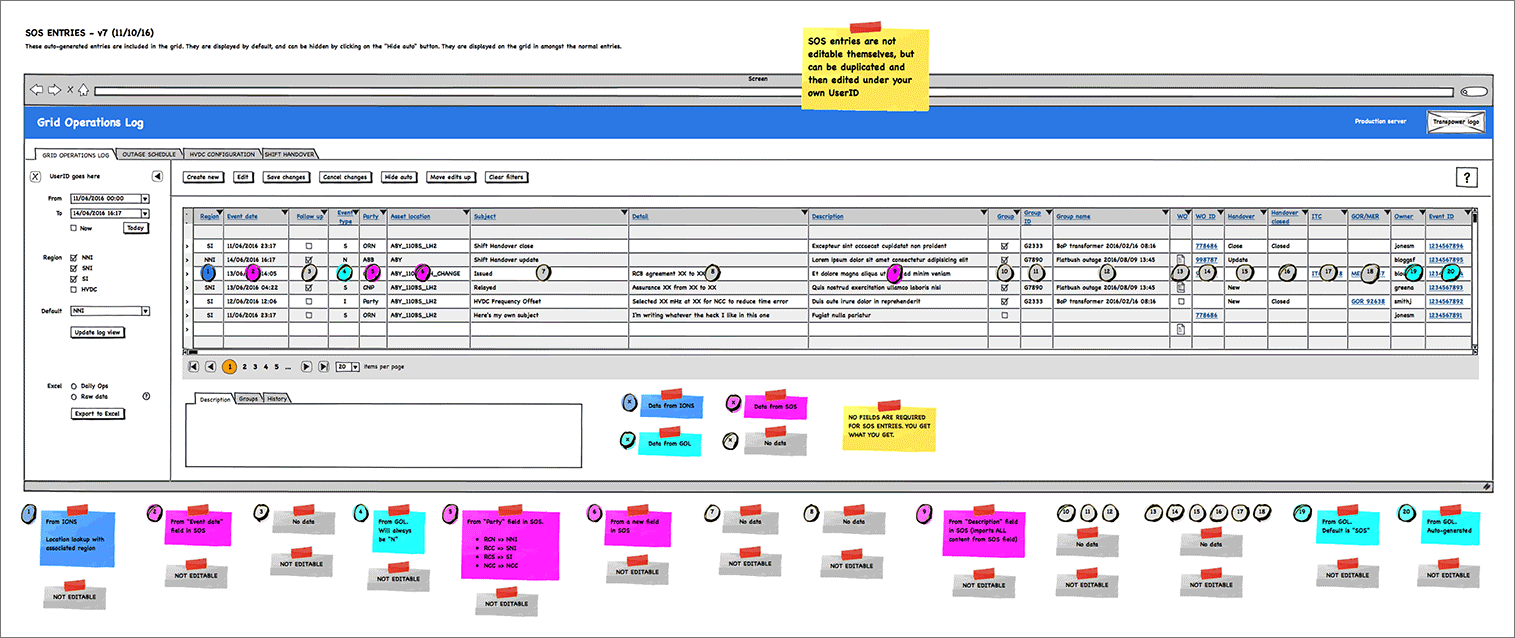The image size is (1515, 638).
Task: Click the next page arrow in pager
Action: [306, 367]
